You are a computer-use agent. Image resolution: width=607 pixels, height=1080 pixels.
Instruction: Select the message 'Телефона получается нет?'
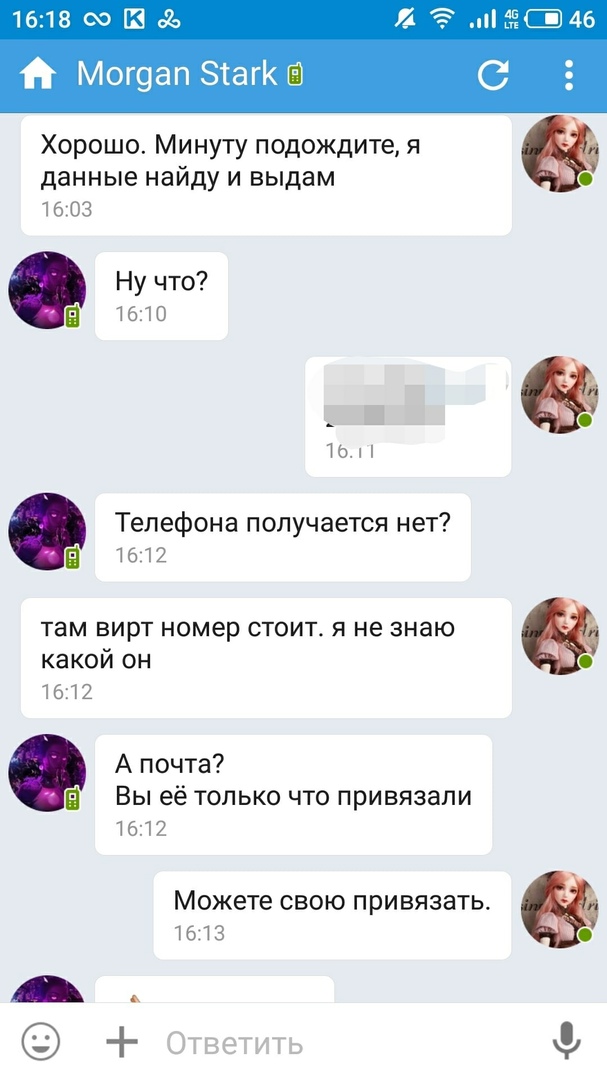pos(282,537)
